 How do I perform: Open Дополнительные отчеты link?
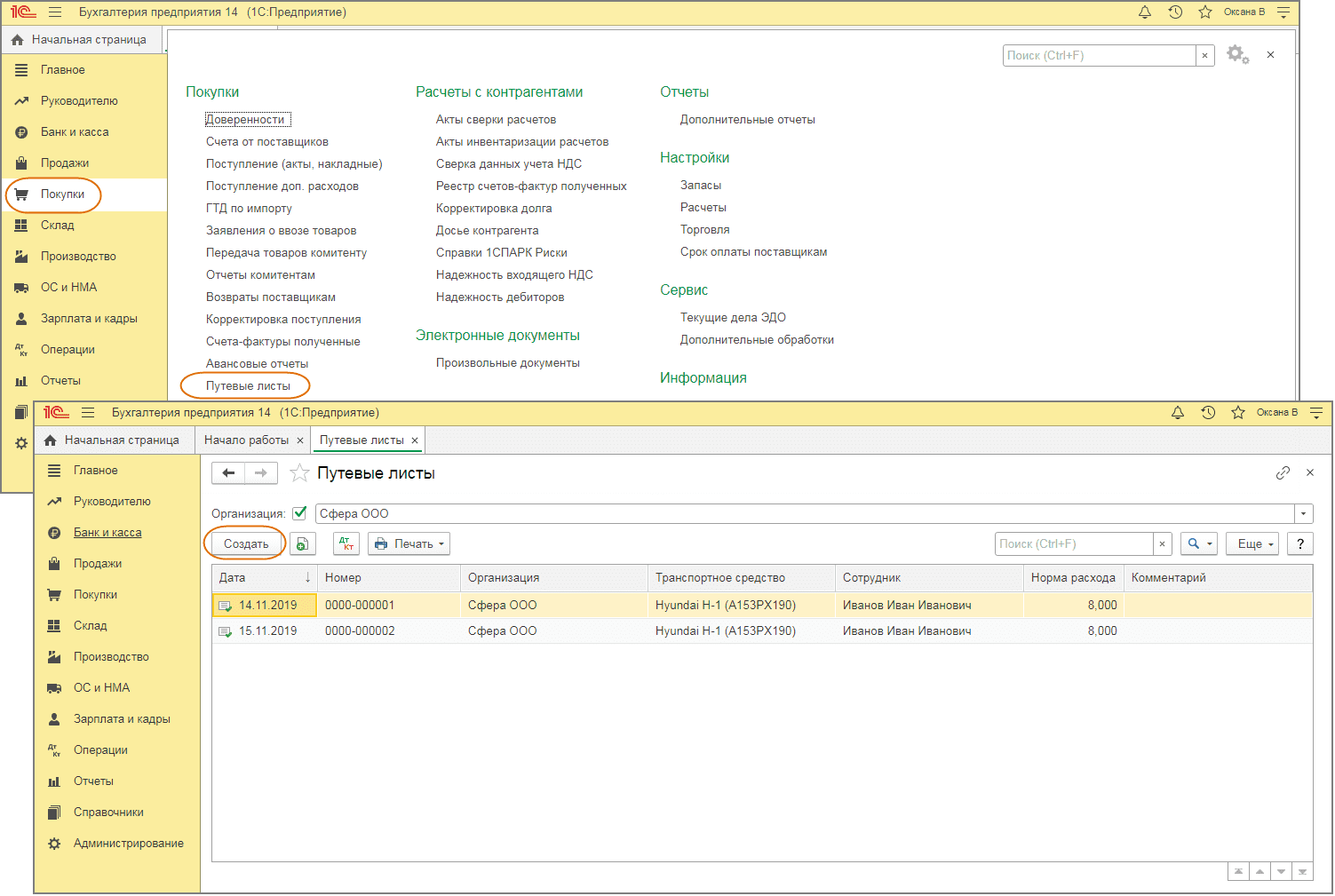pos(748,120)
